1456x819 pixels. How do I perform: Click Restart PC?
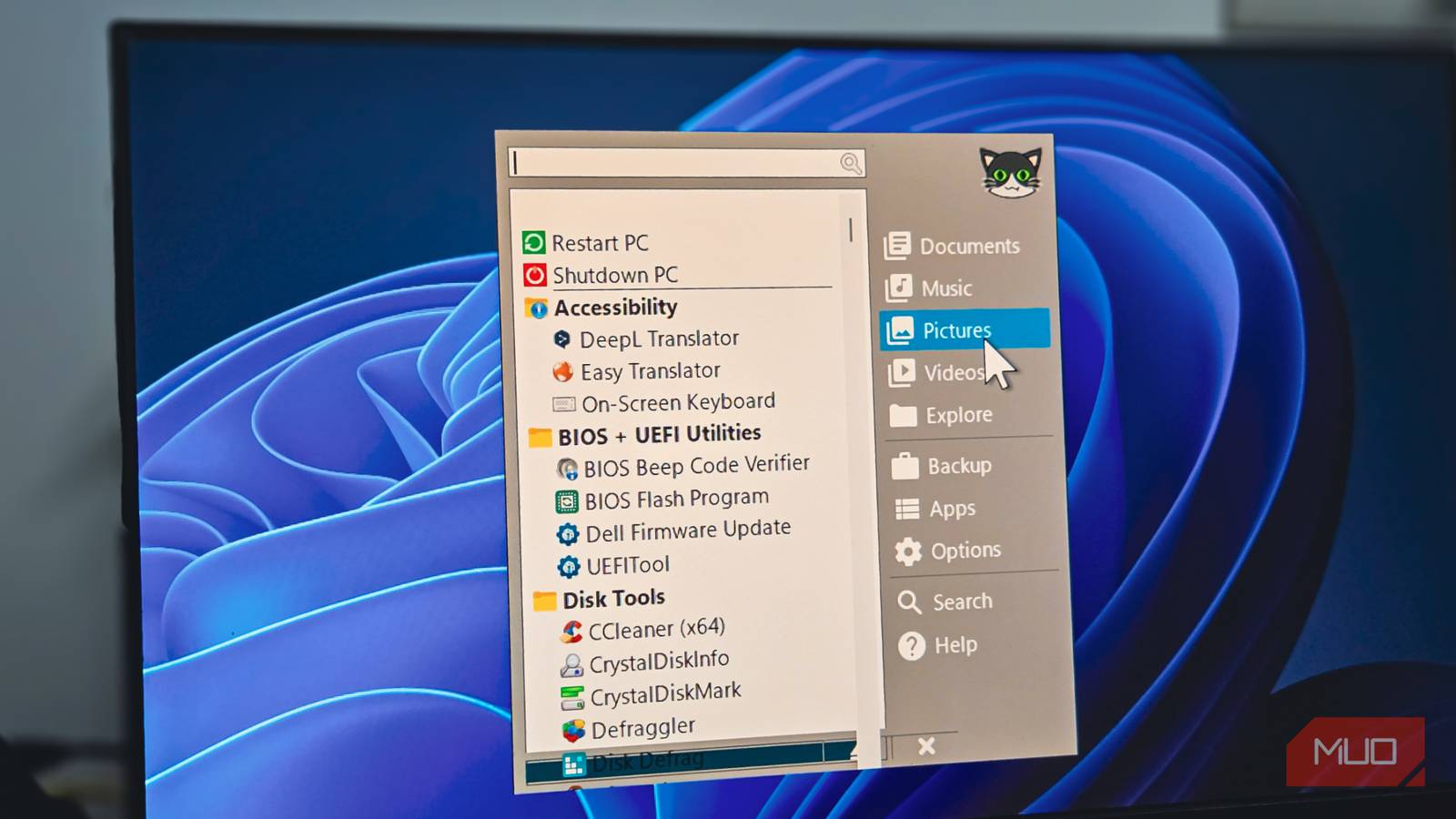click(599, 243)
